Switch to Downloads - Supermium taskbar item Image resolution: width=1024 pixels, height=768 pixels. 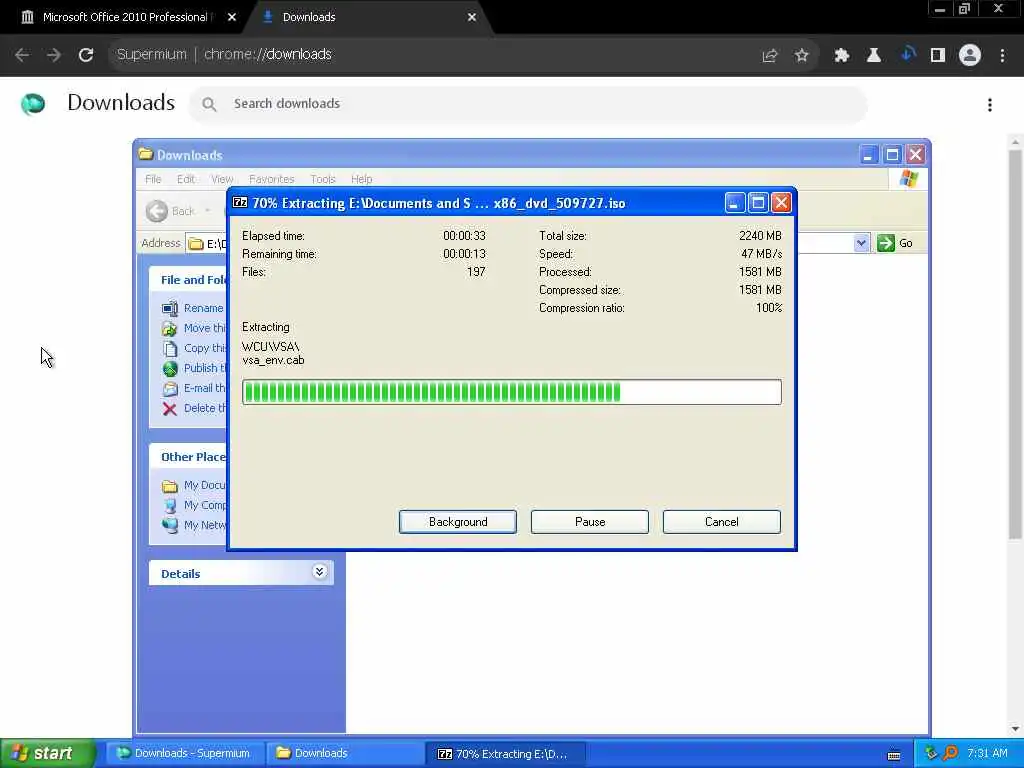184,754
